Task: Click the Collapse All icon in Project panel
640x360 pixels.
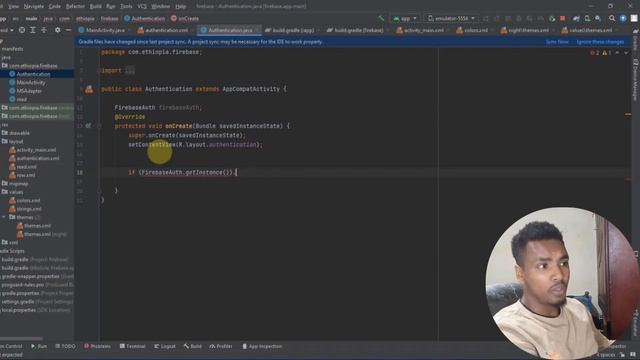Action: (x=44, y=30)
